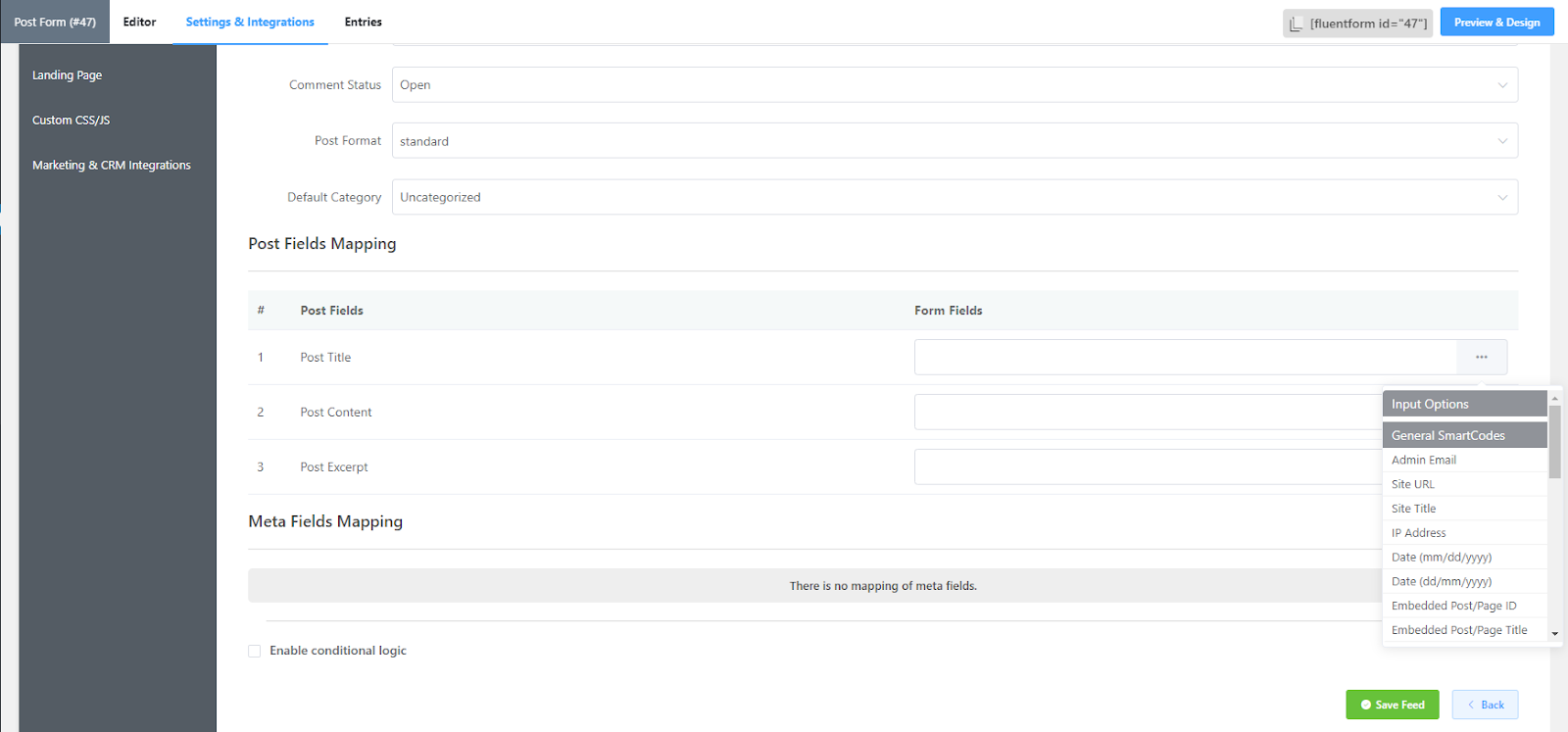
Task: Click the General SmartCodes header in dropdown
Action: coord(1465,435)
